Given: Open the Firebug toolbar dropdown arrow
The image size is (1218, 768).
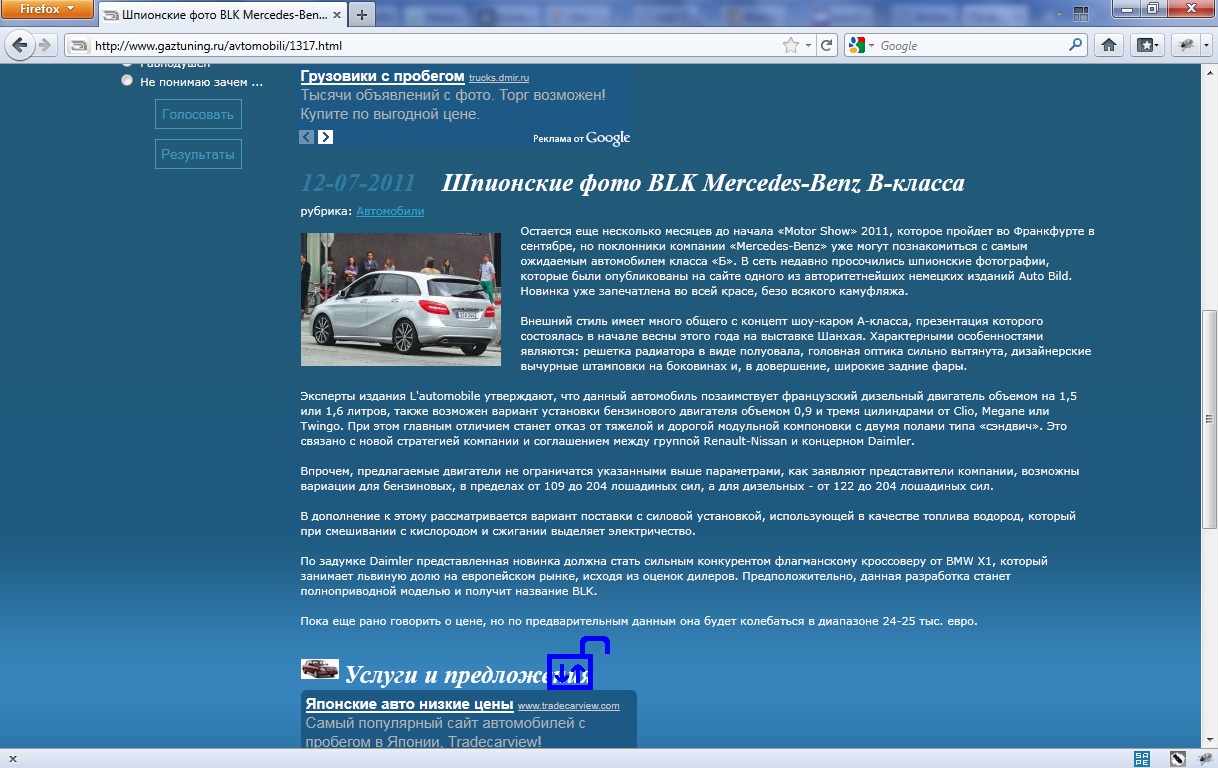Looking at the screenshot, I should tap(1206, 45).
